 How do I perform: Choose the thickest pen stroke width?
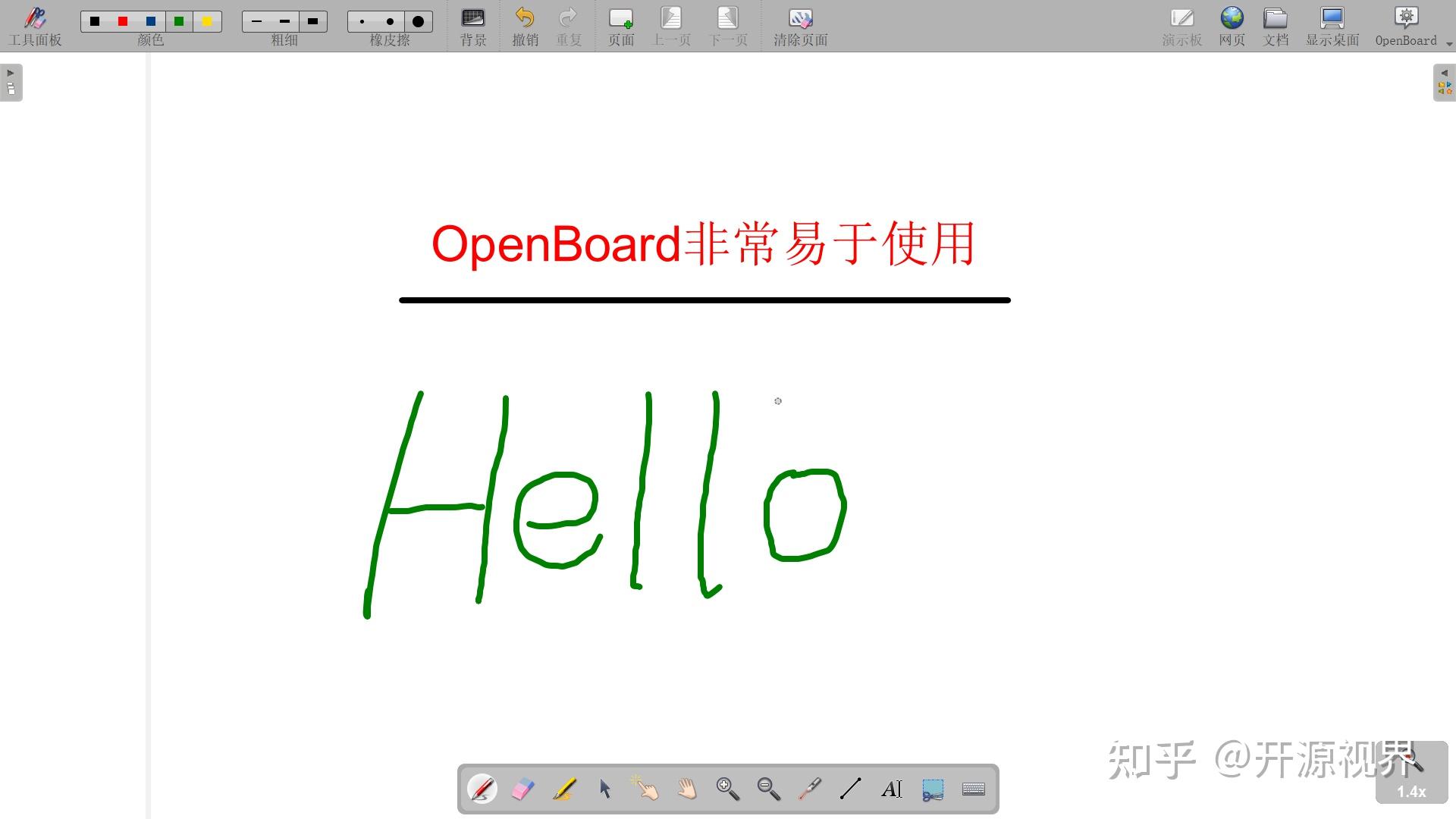(x=312, y=21)
